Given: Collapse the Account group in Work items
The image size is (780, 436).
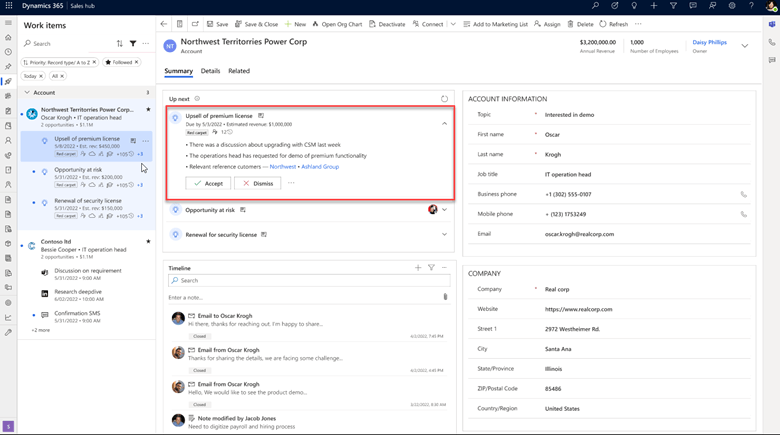Looking at the screenshot, I should pyautogui.click(x=27, y=92).
